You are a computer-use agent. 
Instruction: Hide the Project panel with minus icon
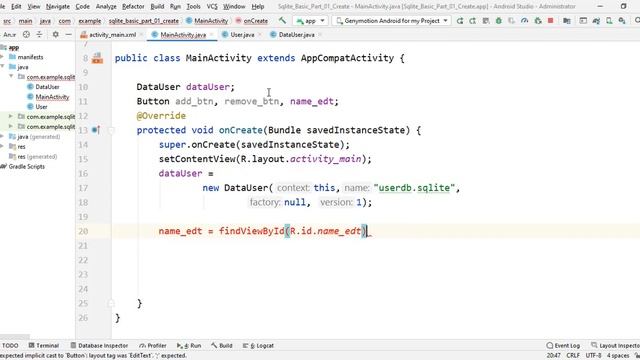point(69,35)
